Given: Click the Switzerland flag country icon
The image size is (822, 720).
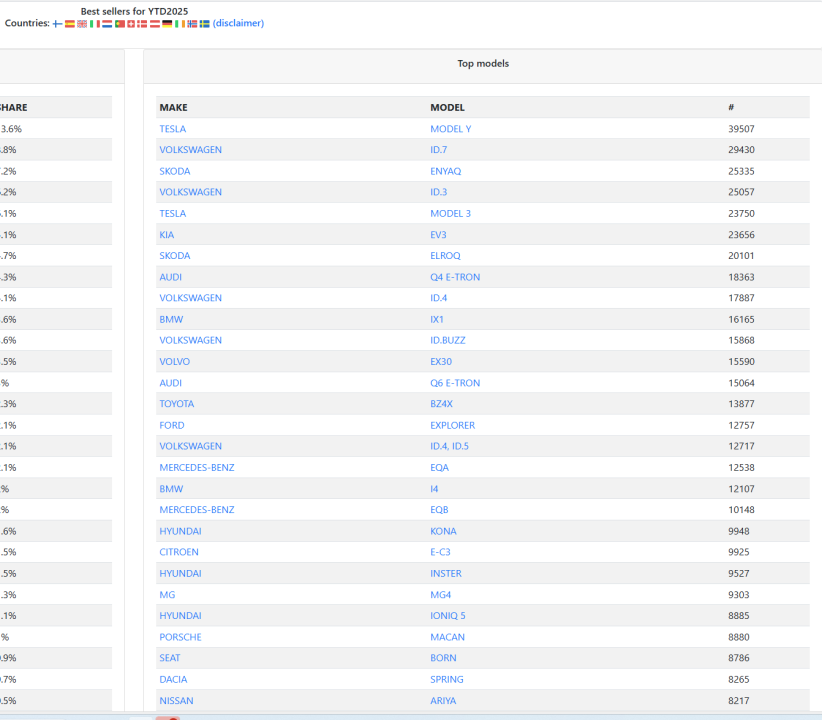Looking at the screenshot, I should [x=130, y=23].
